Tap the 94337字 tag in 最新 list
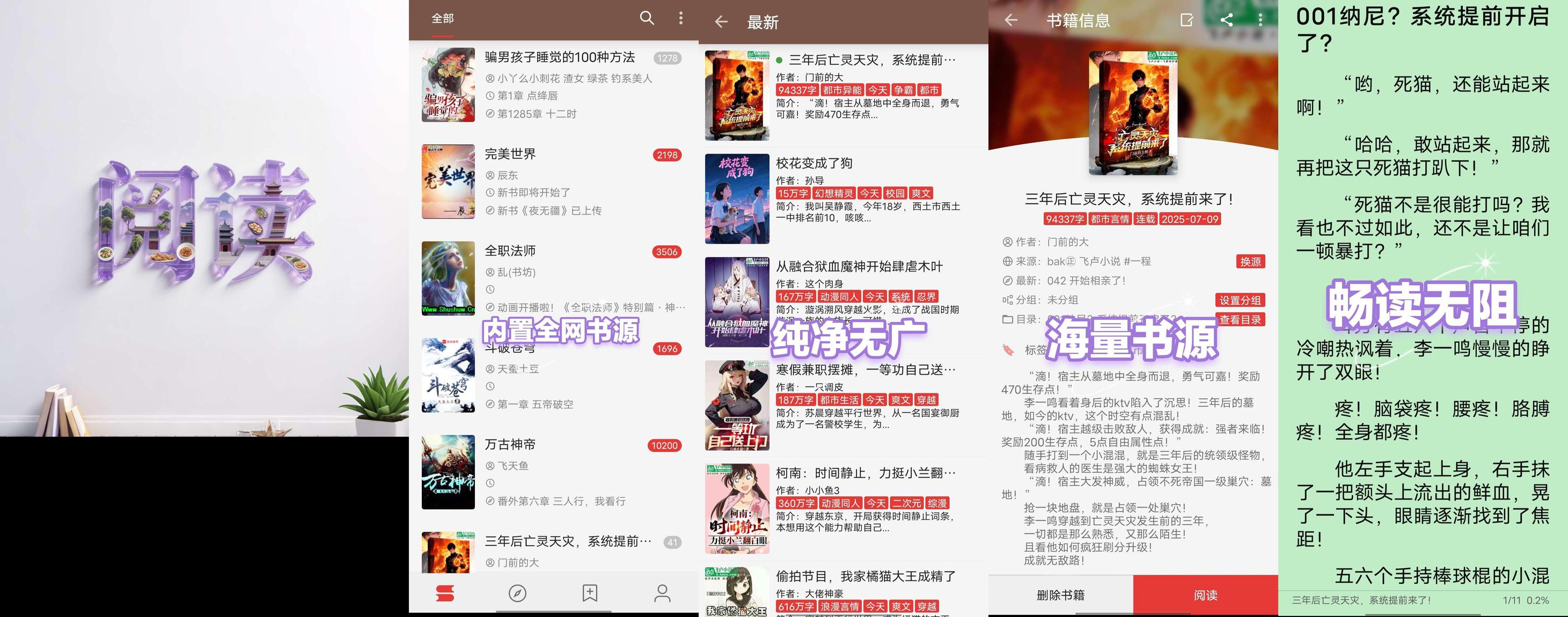This screenshot has height=617, width=1568. tap(797, 90)
